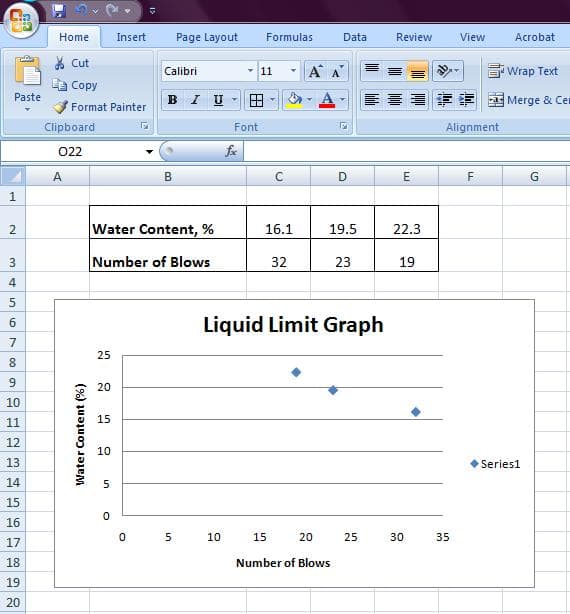This screenshot has width=570, height=614.
Task: Redo the last undone action
Action: 112,10
